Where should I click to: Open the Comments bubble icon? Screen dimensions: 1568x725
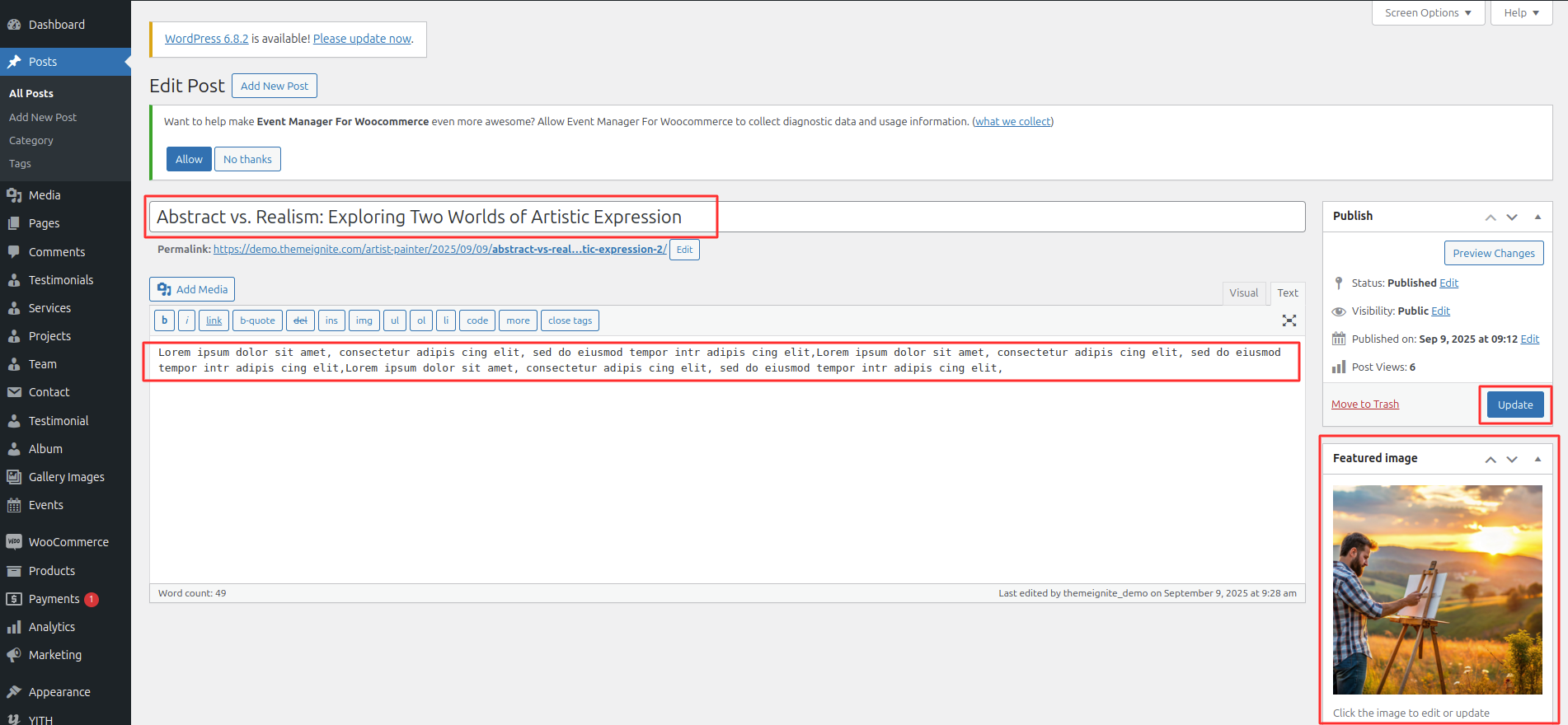[x=14, y=252]
